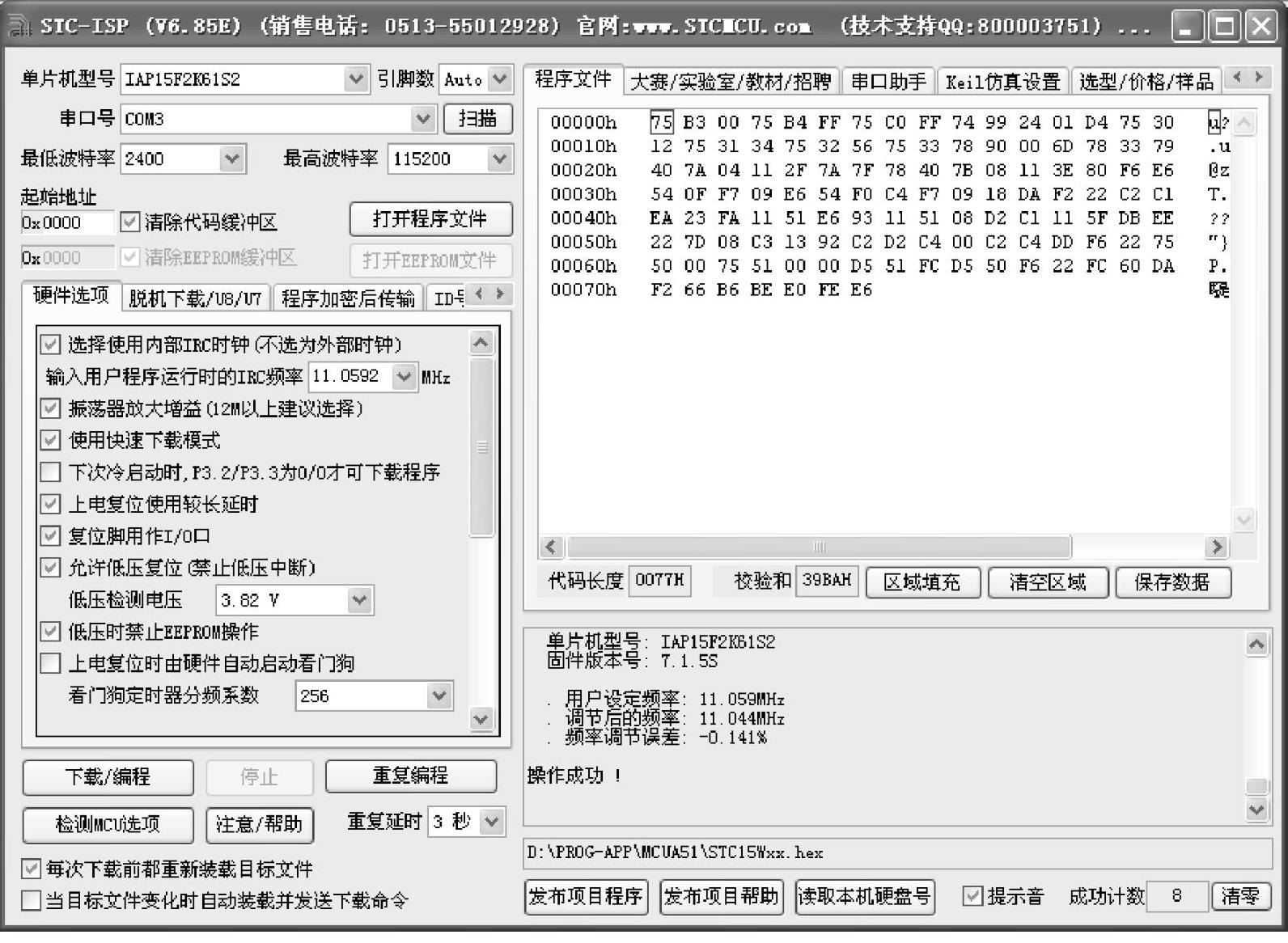Click 注意/帮助 button
1288x943 pixels.
(259, 824)
